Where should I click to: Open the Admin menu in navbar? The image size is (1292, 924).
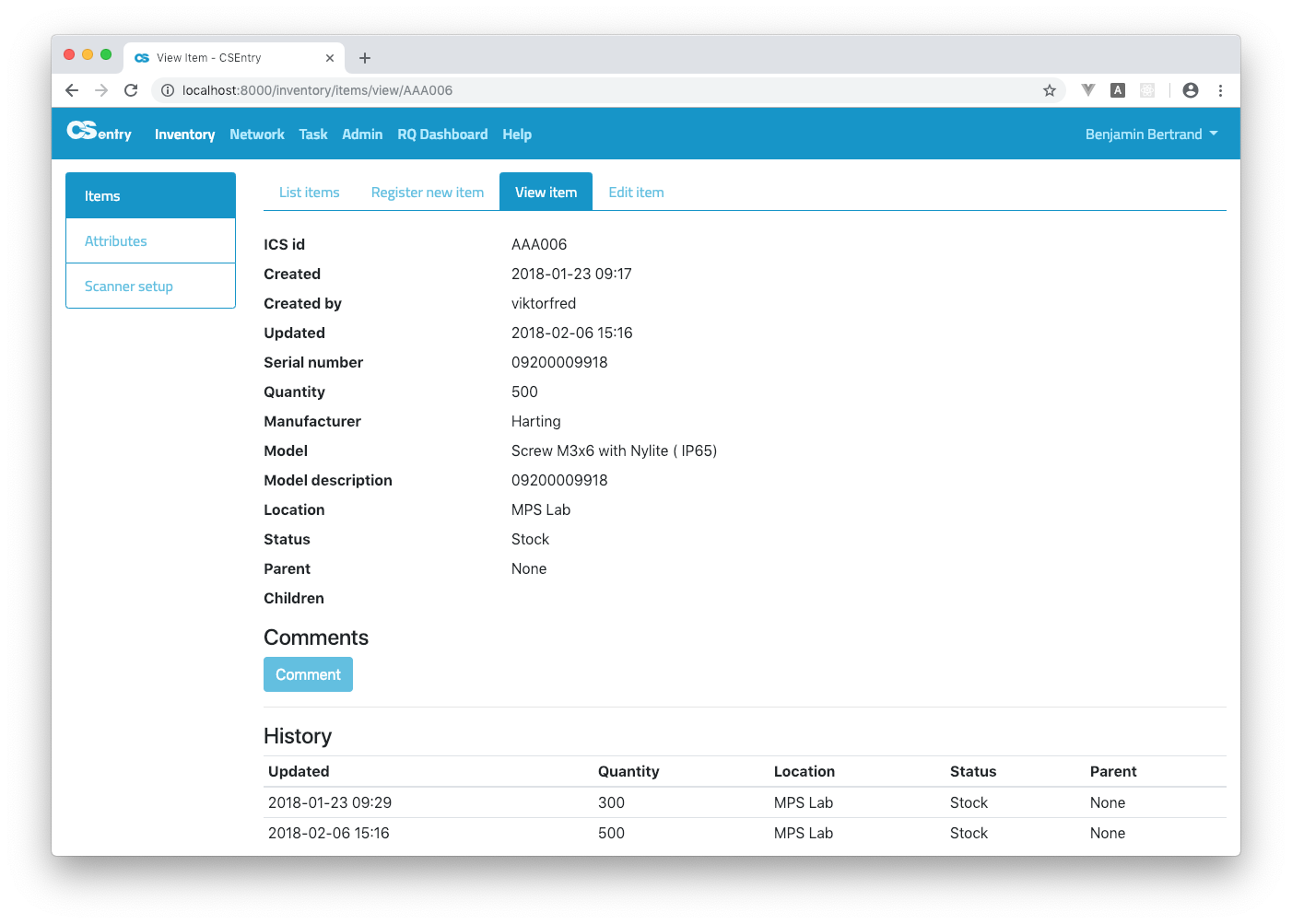[x=361, y=135]
